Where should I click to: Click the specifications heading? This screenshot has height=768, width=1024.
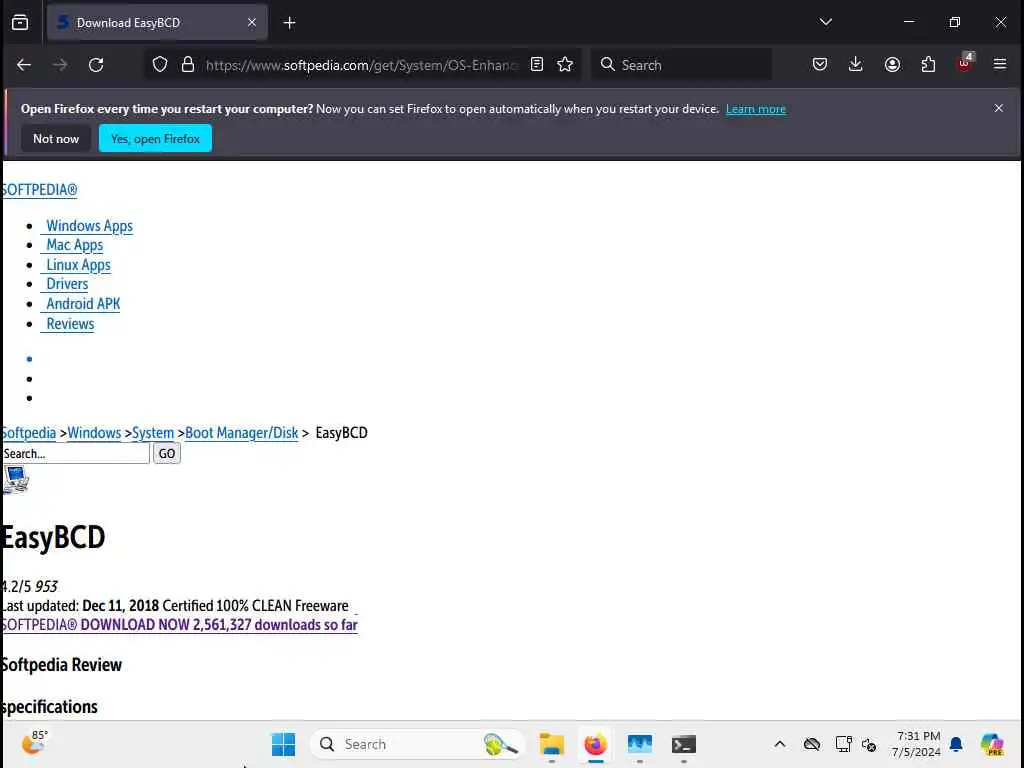[50, 707]
